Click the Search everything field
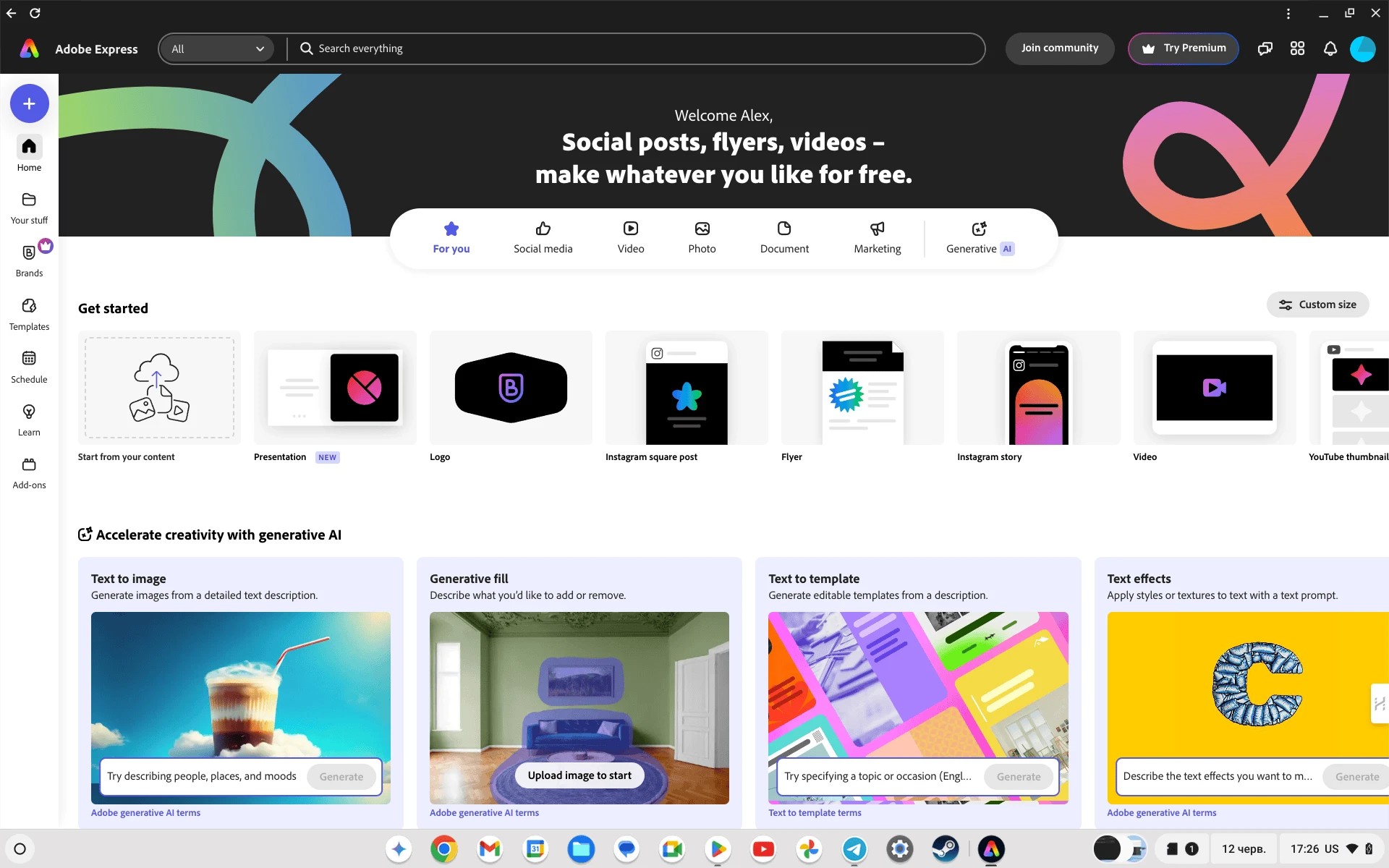Screen dimensions: 1389x868 pos(637,48)
